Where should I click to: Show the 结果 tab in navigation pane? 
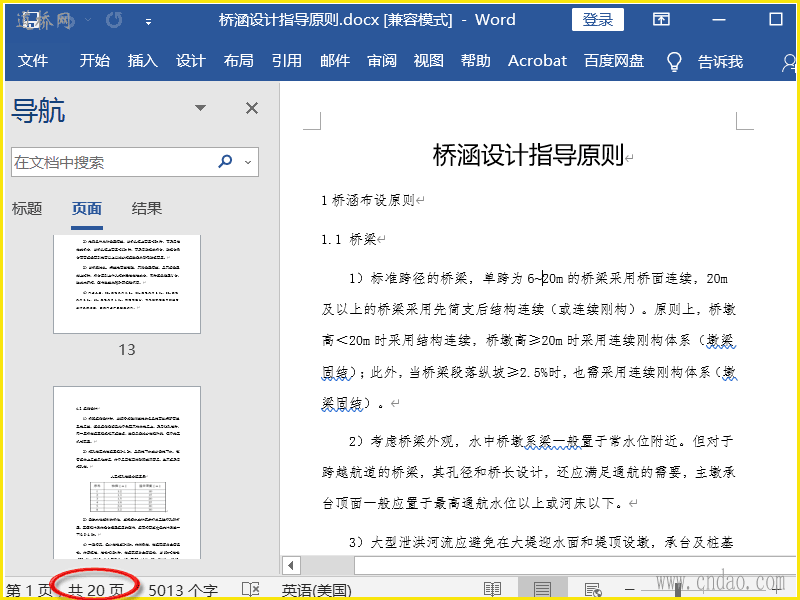tap(147, 209)
